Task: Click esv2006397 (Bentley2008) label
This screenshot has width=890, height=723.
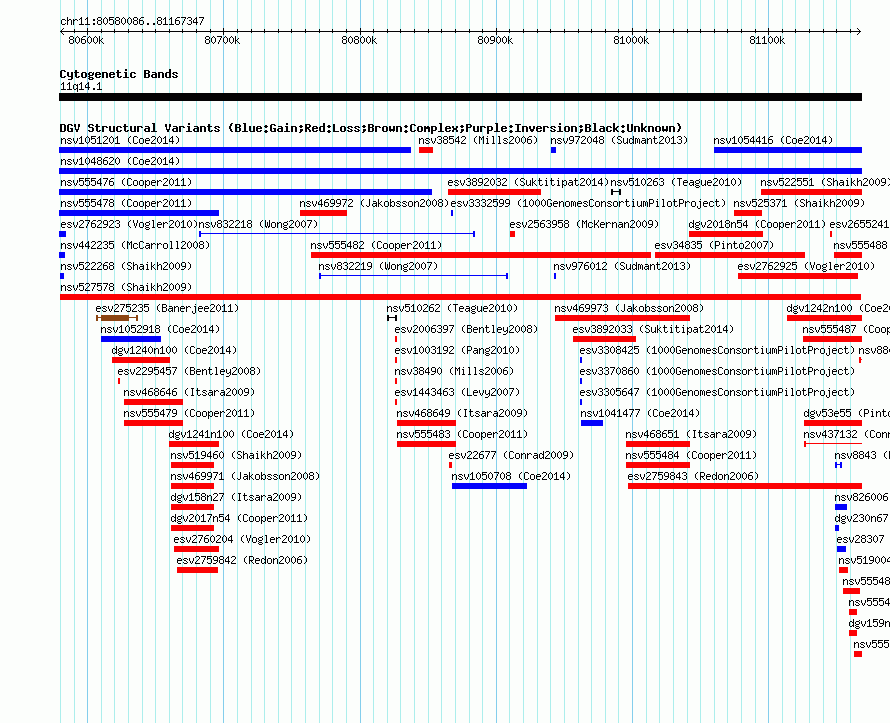Action: click(466, 329)
